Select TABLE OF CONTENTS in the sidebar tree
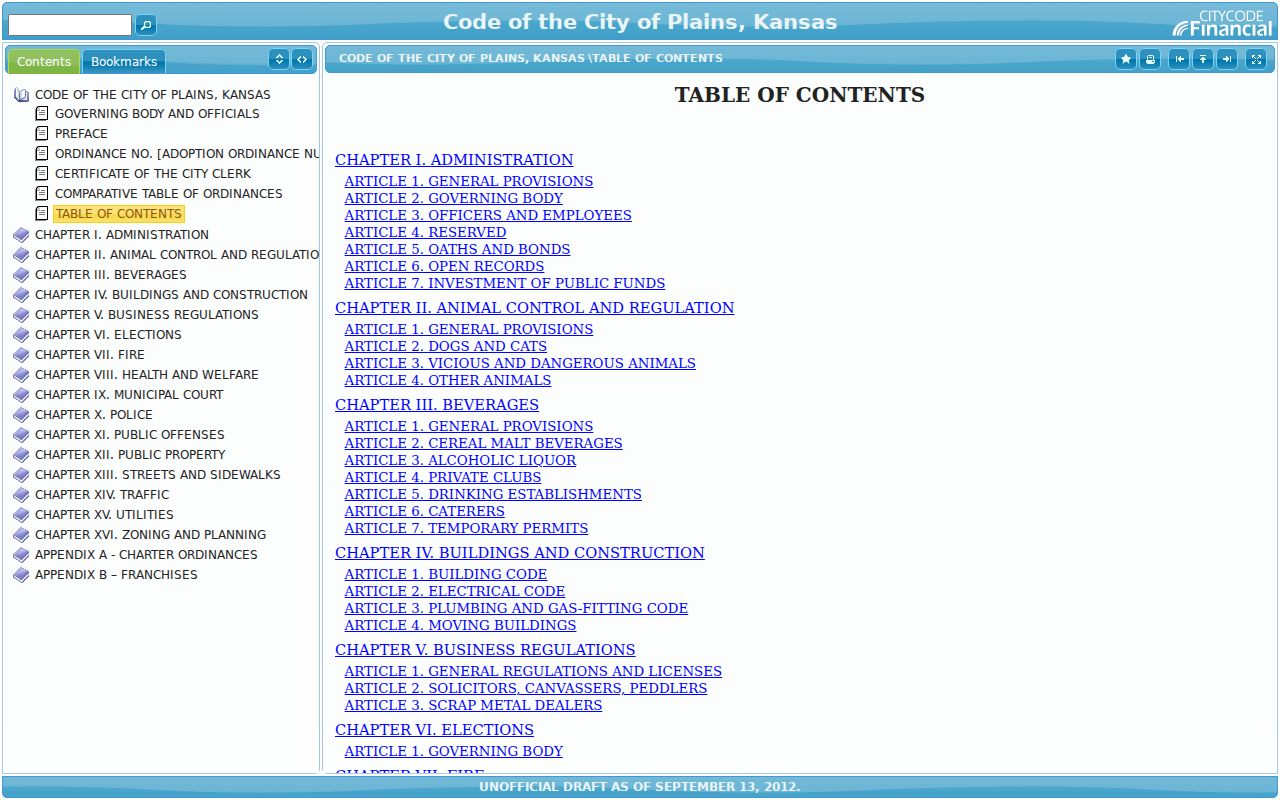1280x800 pixels. click(x=118, y=213)
